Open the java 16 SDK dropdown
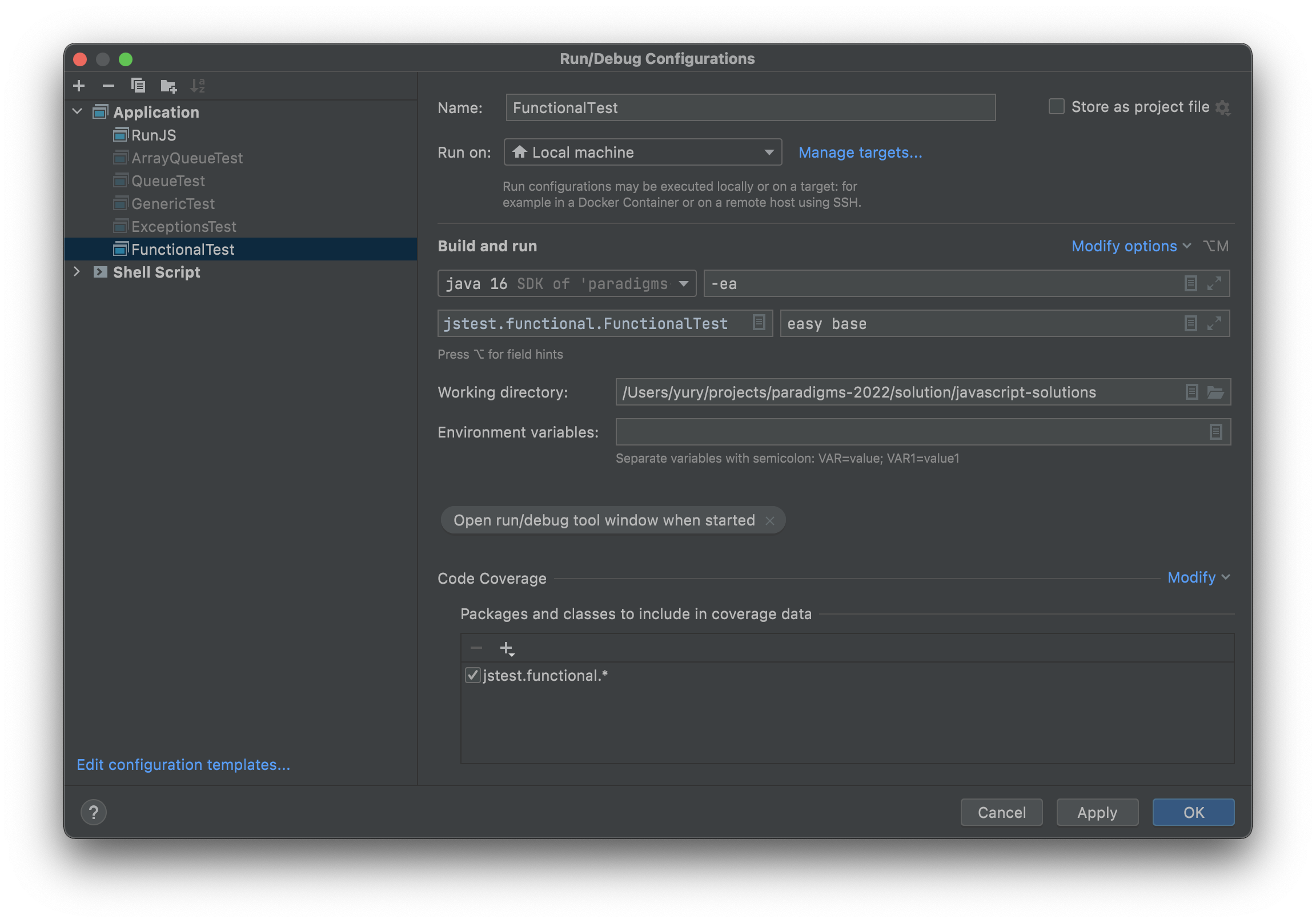1316x923 pixels. click(567, 284)
